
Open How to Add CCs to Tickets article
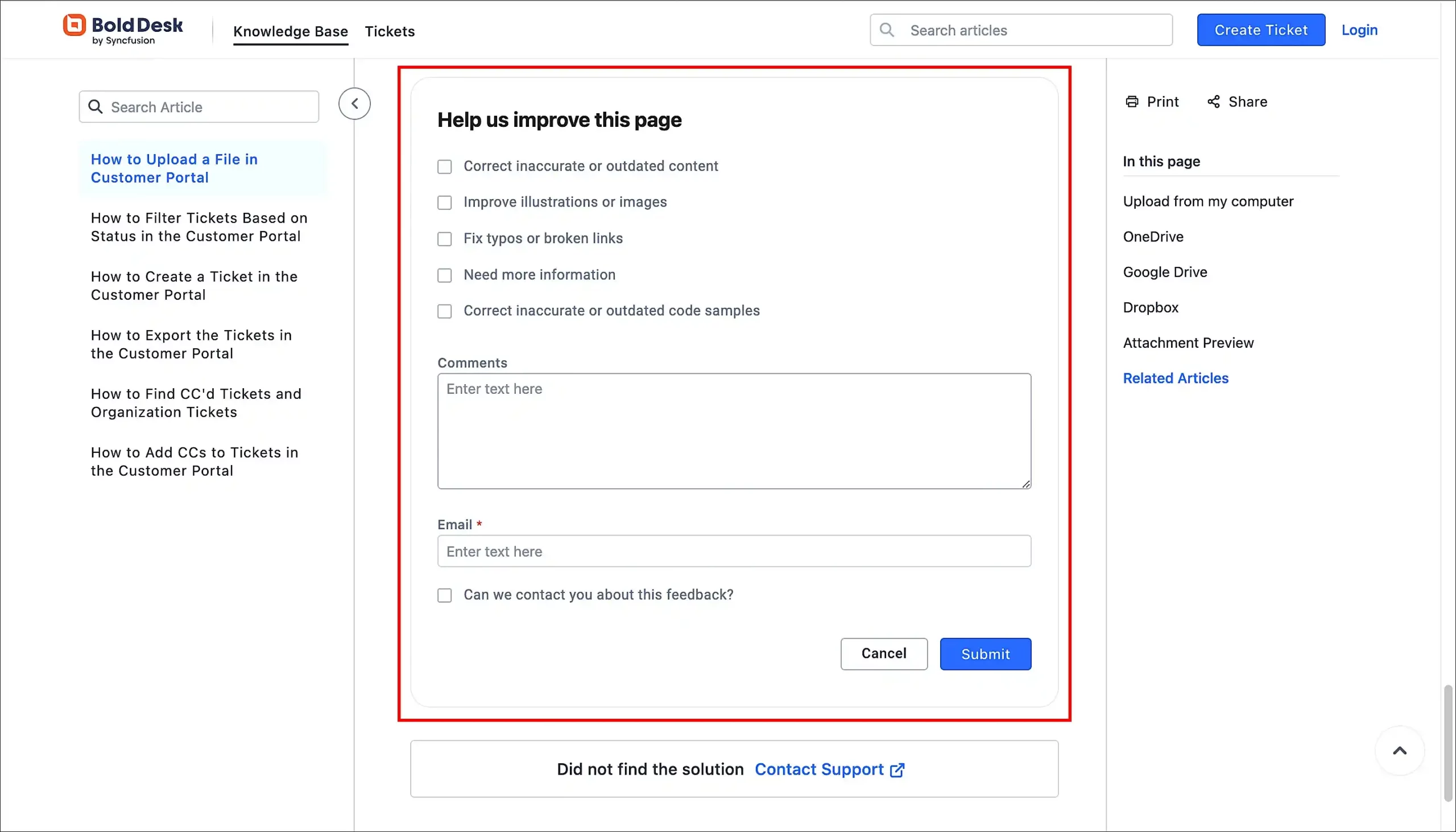pyautogui.click(x=194, y=462)
